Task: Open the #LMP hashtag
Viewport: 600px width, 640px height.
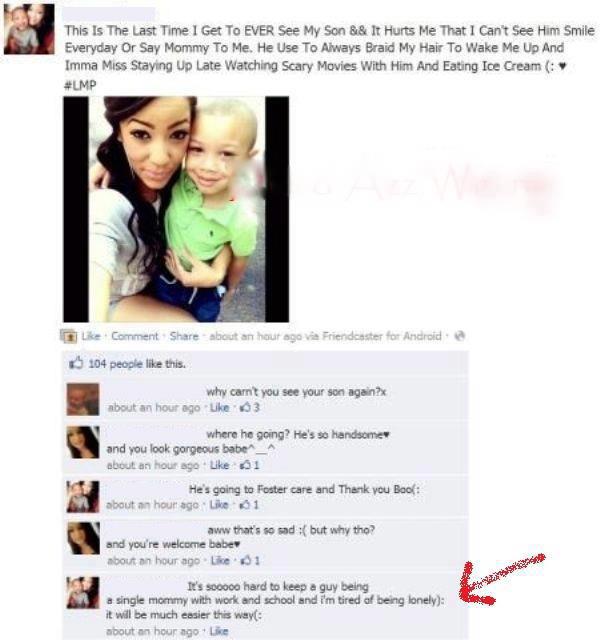Action: tap(80, 85)
